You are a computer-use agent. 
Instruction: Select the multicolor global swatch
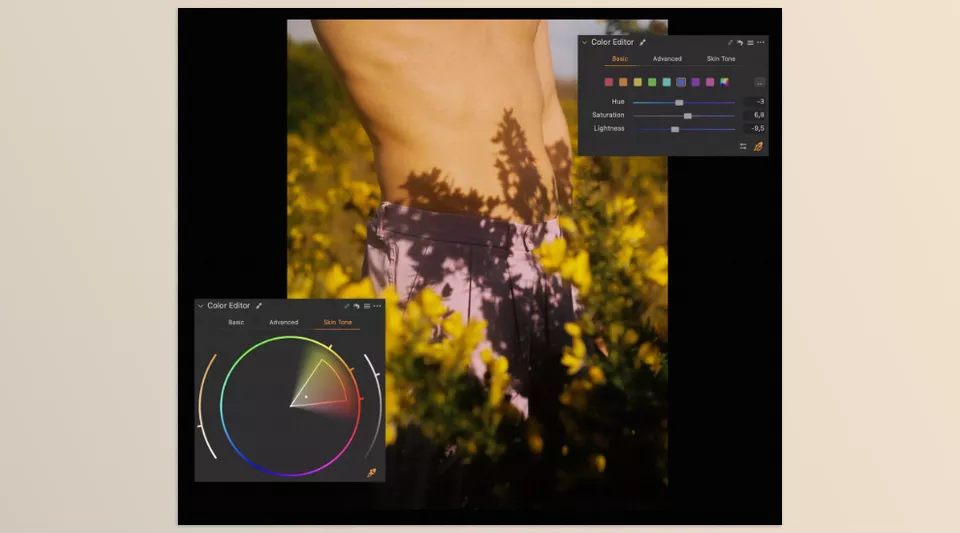[724, 82]
